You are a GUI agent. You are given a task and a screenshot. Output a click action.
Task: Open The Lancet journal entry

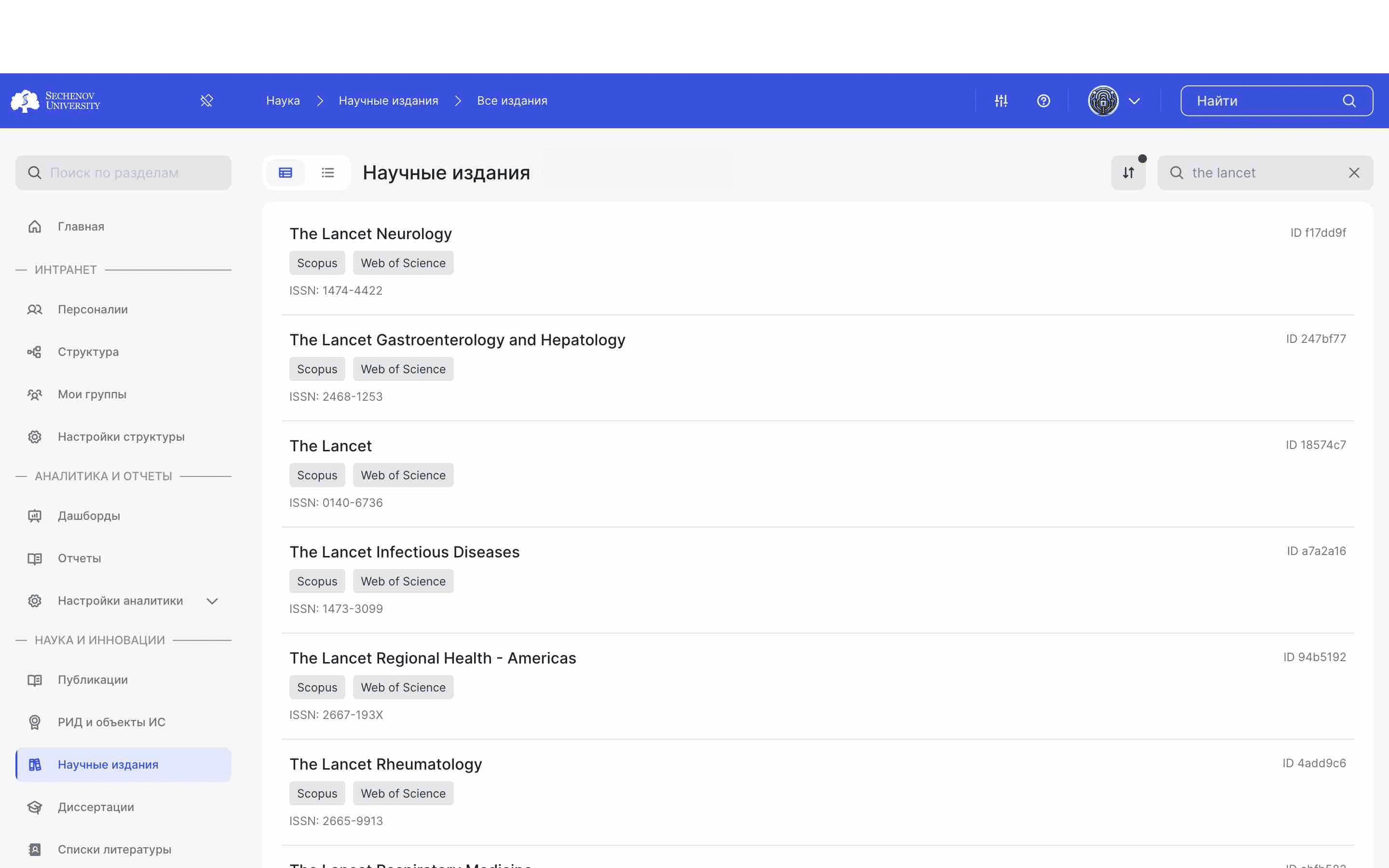click(x=330, y=447)
